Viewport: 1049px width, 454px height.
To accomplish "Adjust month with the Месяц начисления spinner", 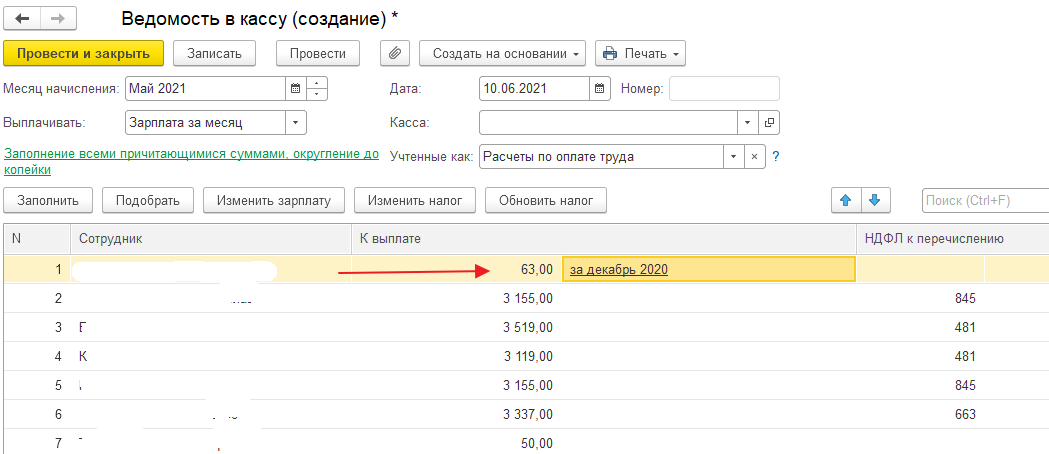I will [317, 88].
